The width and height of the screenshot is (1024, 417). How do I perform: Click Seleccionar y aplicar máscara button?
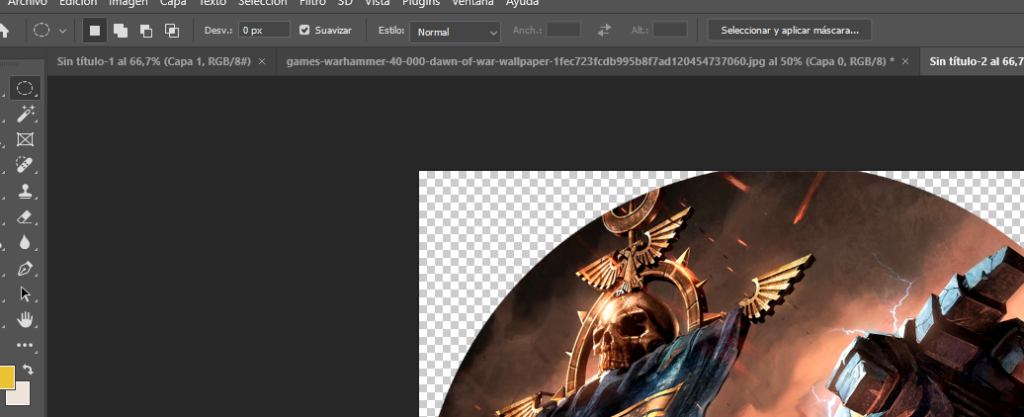pyautogui.click(x=789, y=31)
